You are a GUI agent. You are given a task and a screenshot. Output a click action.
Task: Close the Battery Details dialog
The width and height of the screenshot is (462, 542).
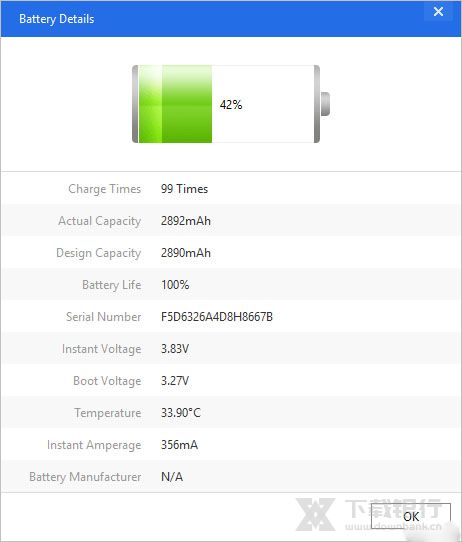point(439,12)
